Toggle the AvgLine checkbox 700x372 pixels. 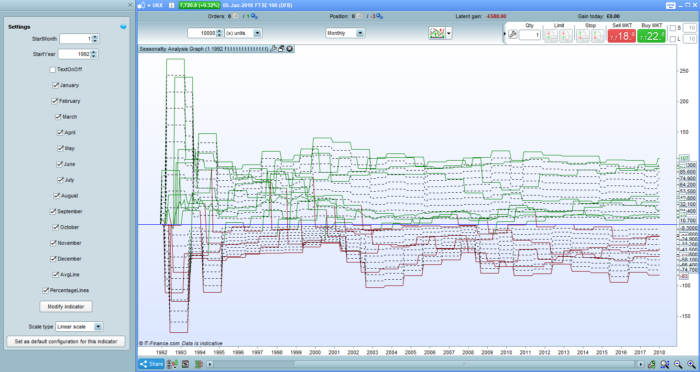56,275
